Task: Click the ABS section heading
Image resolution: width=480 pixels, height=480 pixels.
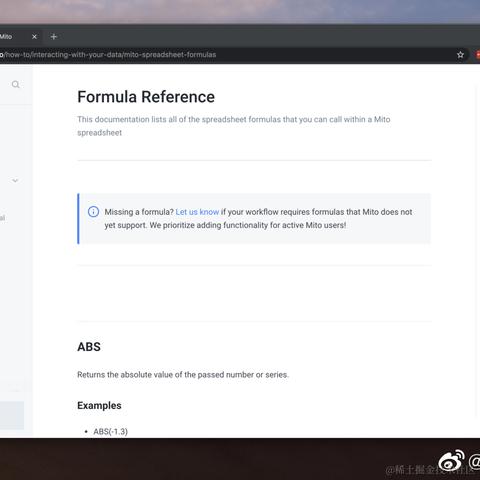Action: point(89,347)
